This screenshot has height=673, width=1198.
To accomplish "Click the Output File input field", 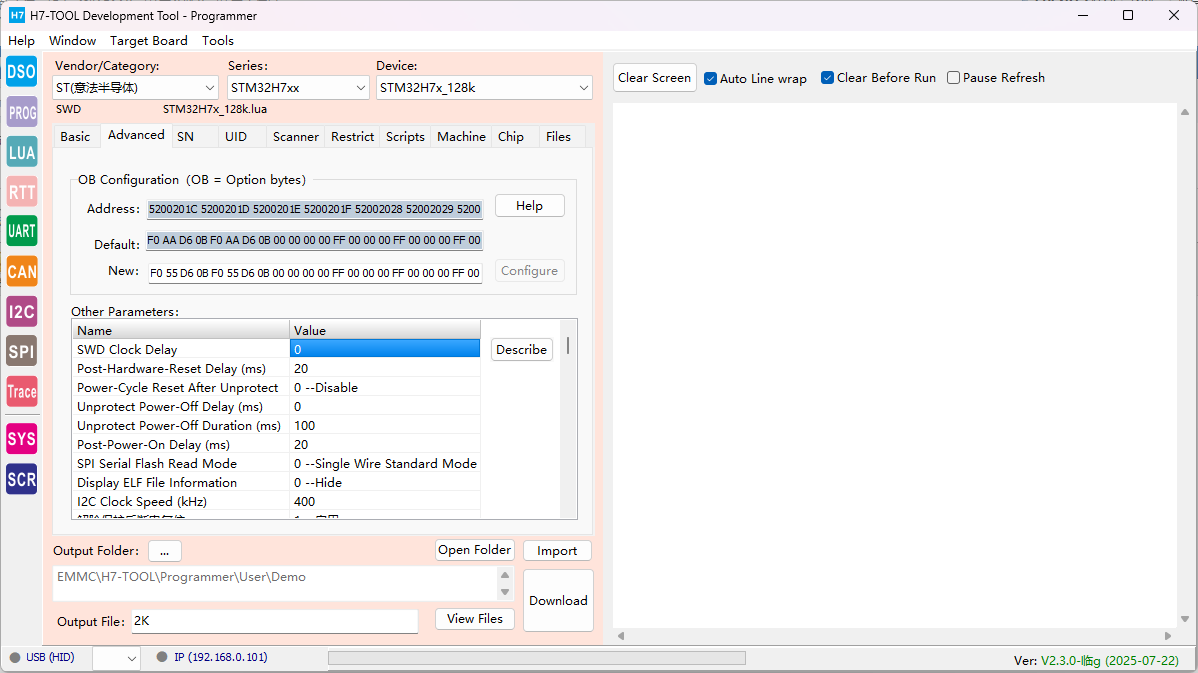I will [275, 621].
